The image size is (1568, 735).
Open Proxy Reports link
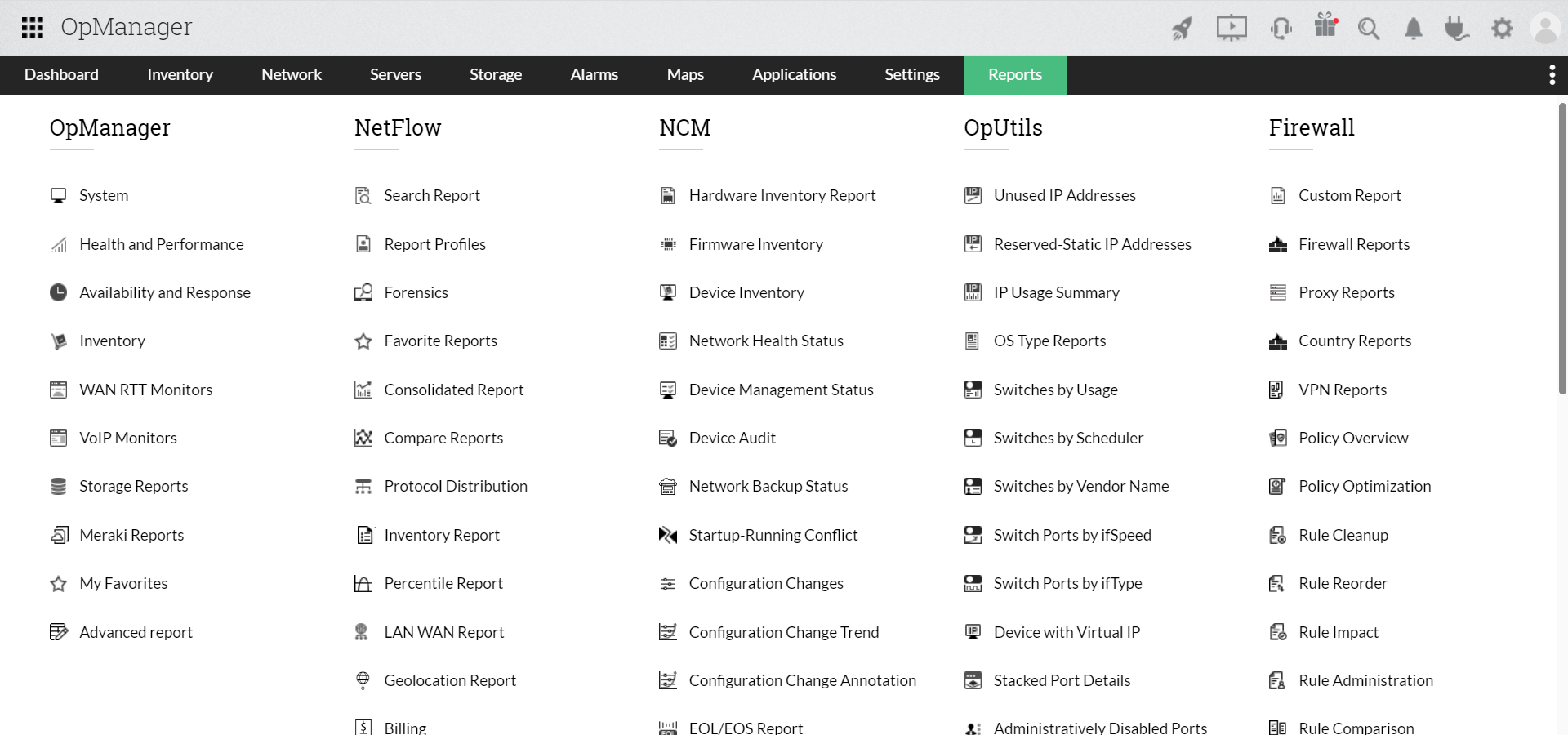point(1347,292)
